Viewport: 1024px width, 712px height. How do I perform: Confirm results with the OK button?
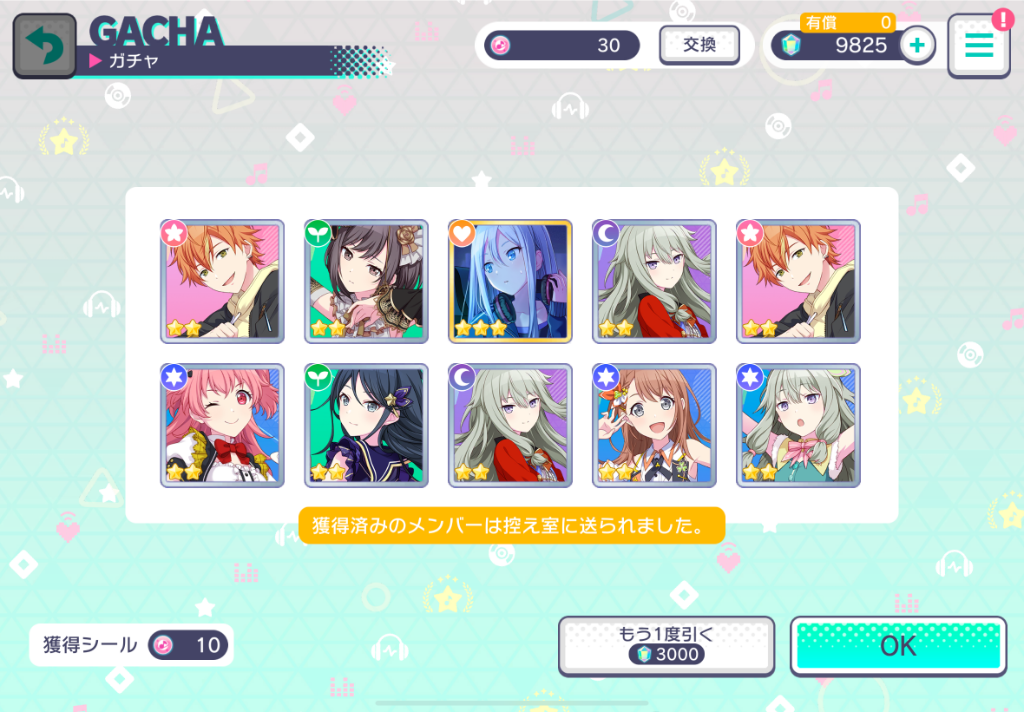898,646
